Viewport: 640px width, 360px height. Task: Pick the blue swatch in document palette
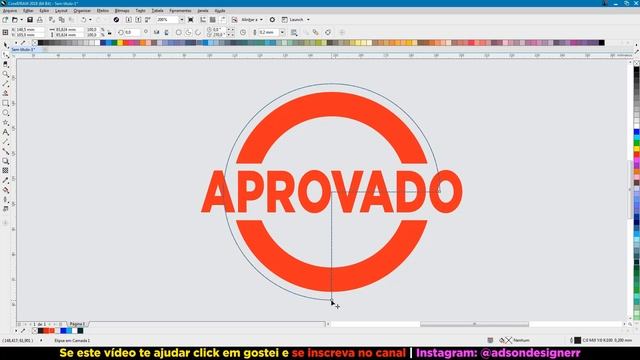pos(63,331)
